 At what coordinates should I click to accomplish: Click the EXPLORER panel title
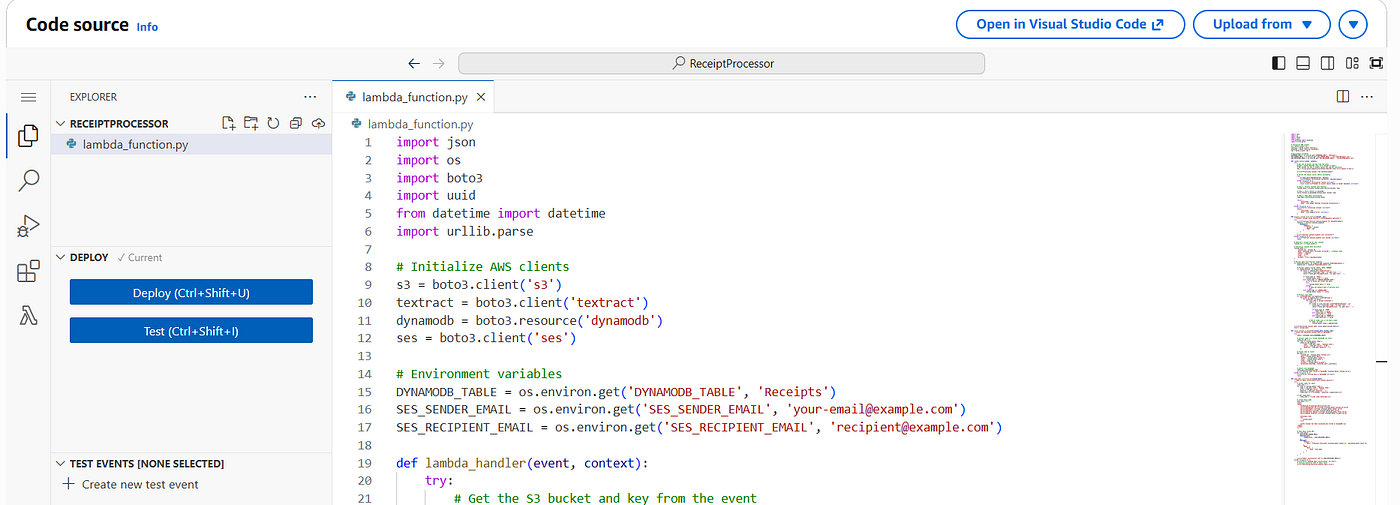click(93, 97)
